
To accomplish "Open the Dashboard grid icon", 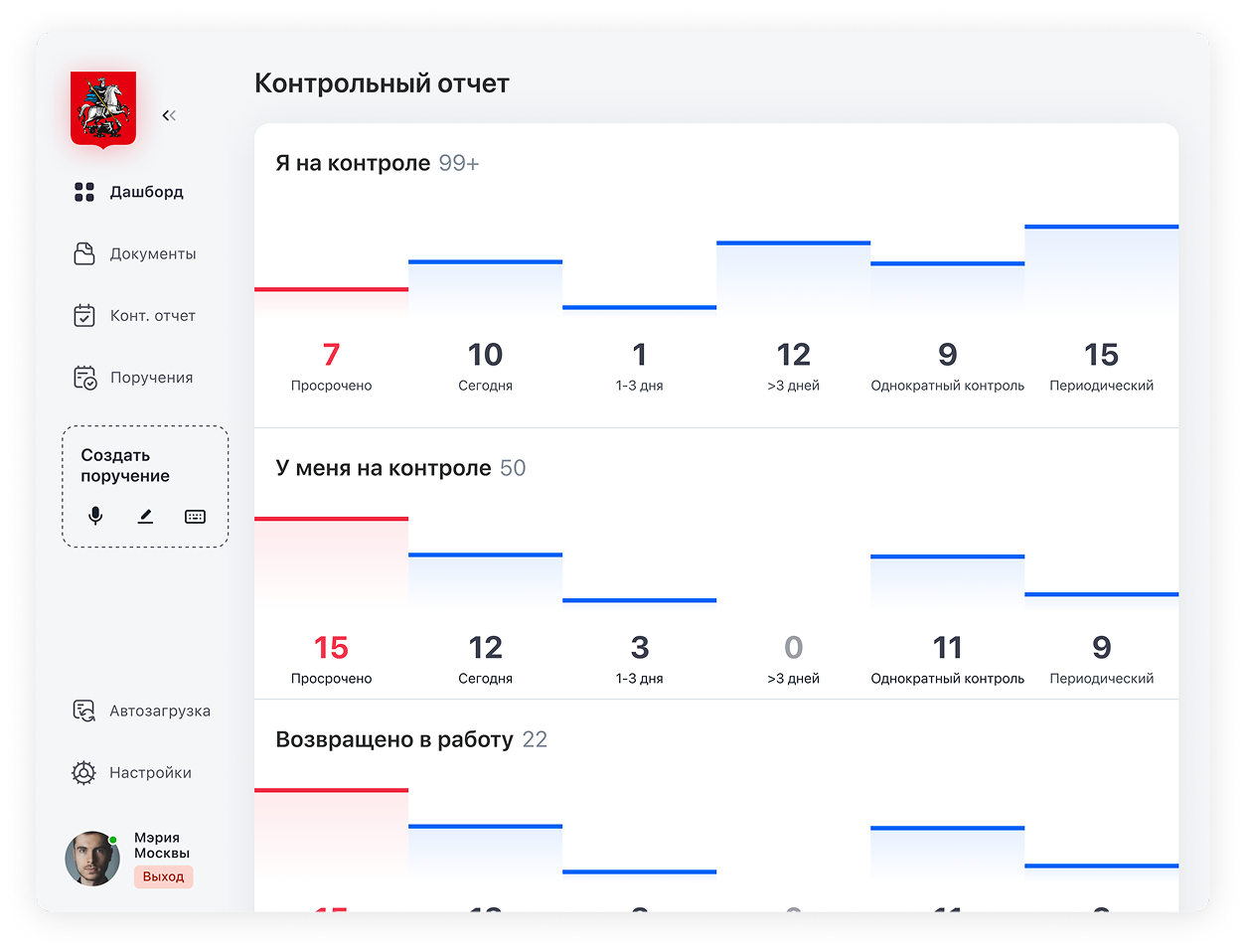I will pyautogui.click(x=84, y=192).
